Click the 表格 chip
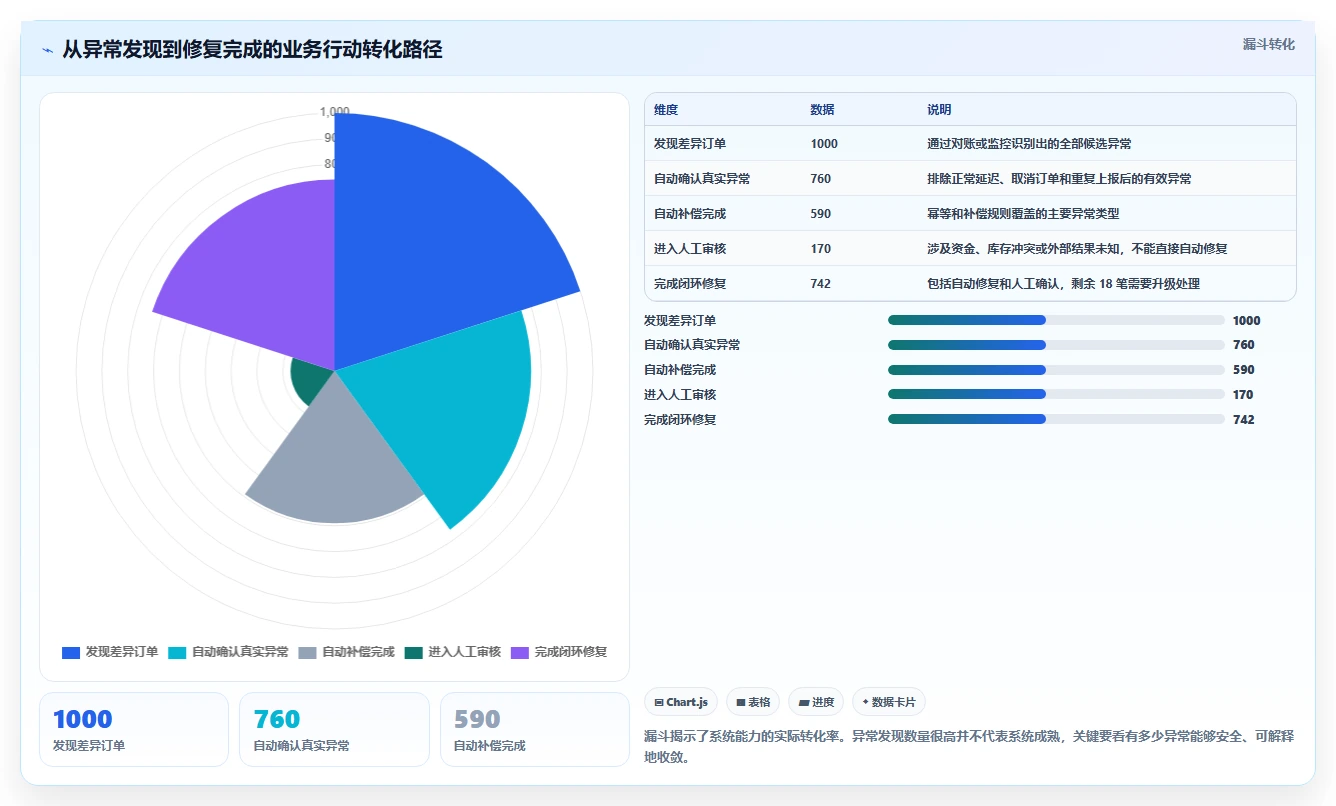This screenshot has height=806, width=1336. [x=753, y=702]
